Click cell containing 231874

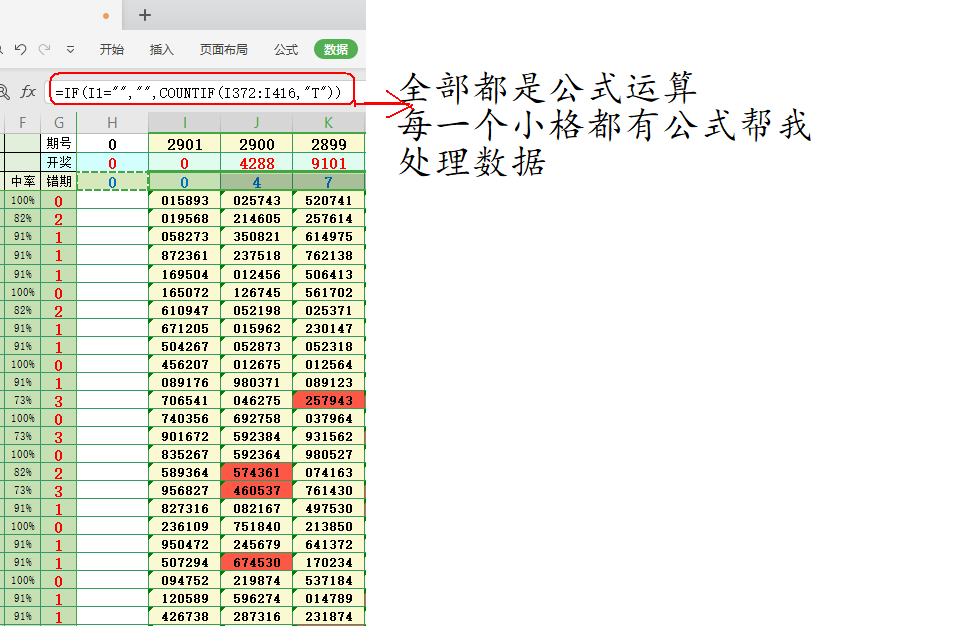coord(329,616)
